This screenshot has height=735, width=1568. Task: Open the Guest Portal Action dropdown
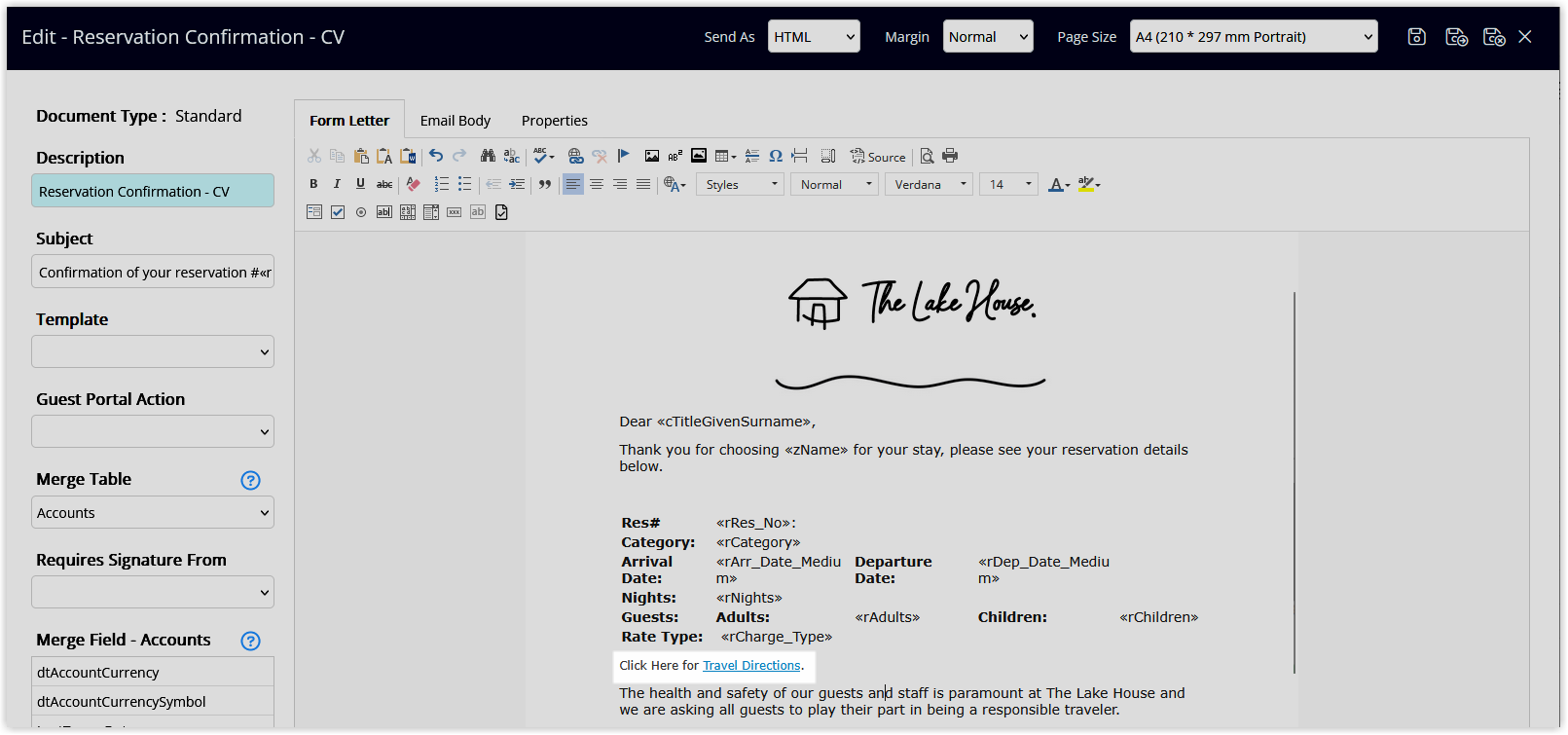[x=153, y=431]
